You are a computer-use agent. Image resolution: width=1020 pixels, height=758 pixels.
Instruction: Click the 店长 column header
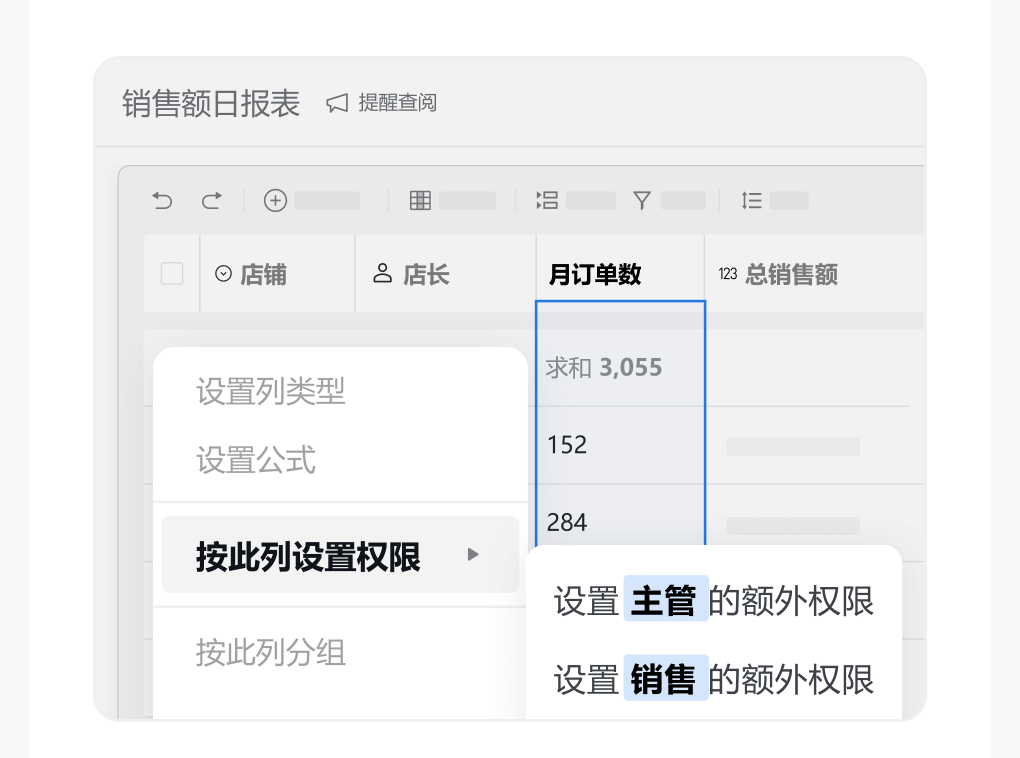click(446, 274)
